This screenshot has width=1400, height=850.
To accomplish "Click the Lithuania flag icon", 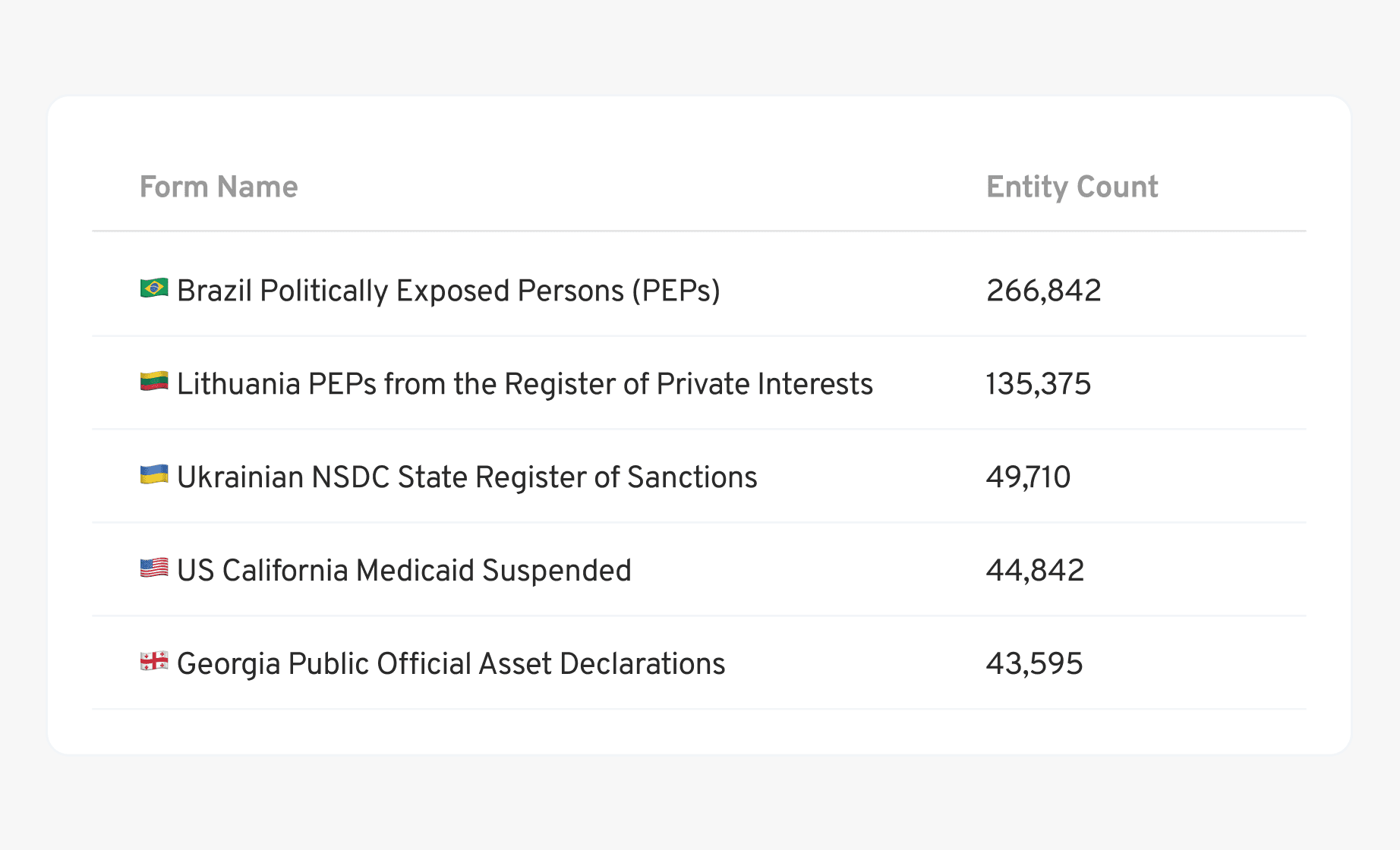I will 154,382.
